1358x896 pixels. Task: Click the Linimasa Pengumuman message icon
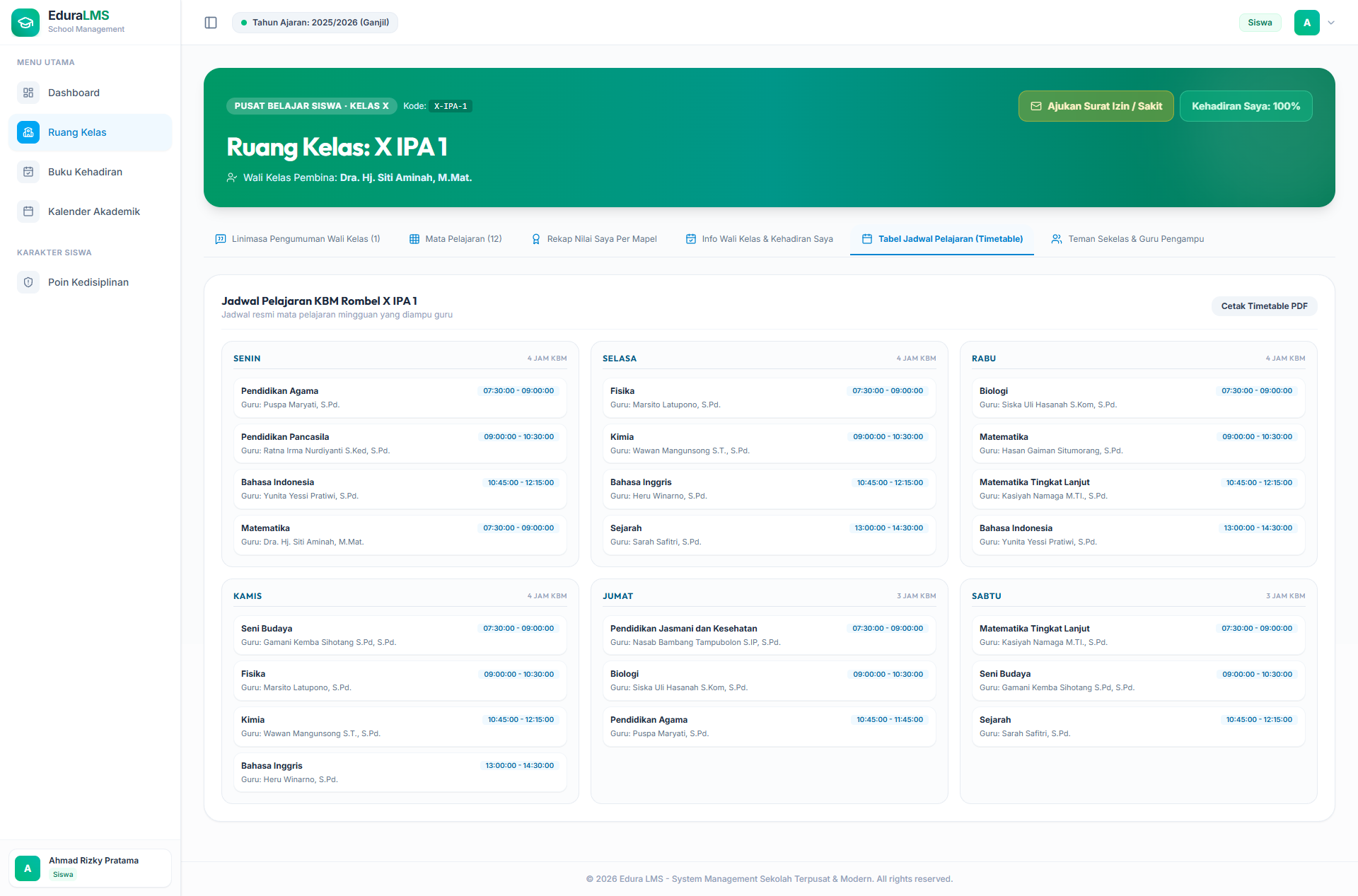[221, 239]
